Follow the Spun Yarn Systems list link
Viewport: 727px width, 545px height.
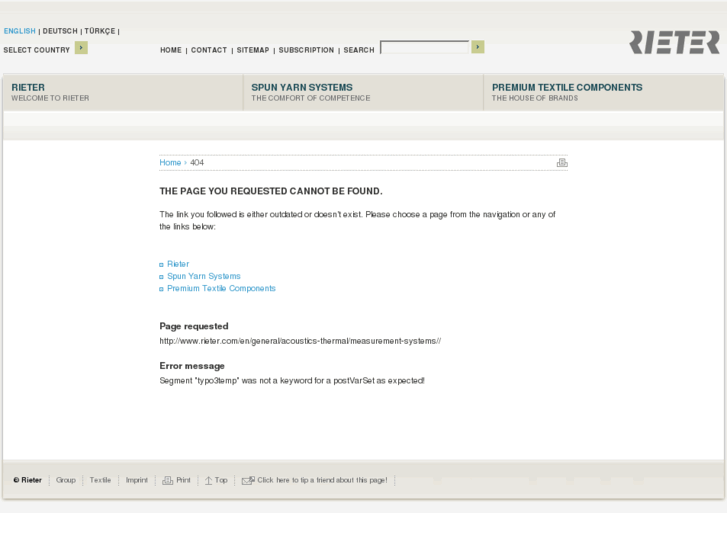pos(204,276)
